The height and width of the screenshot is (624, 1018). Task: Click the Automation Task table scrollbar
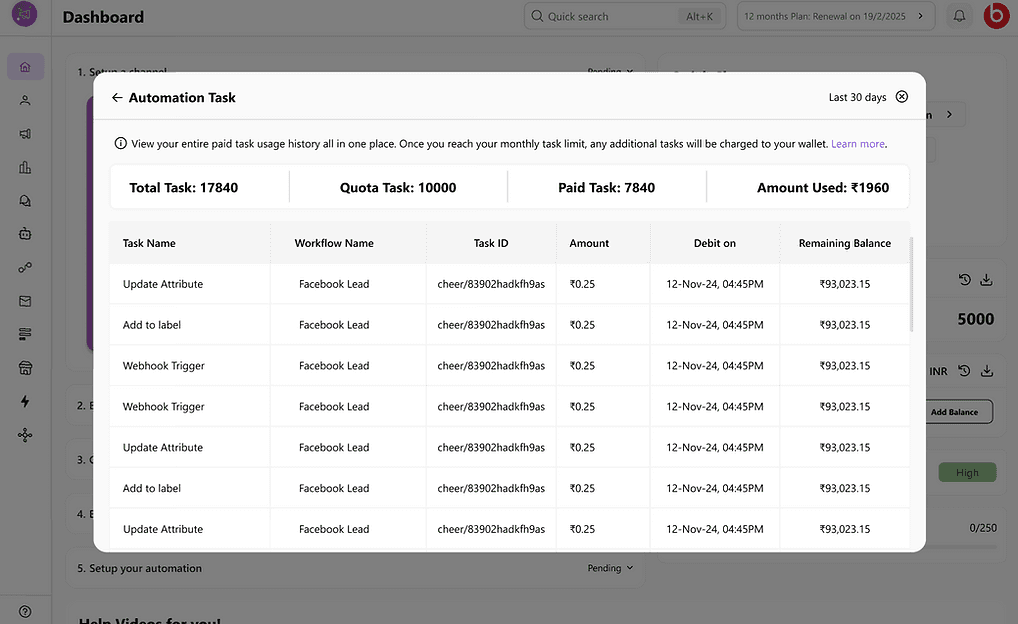pyautogui.click(x=912, y=284)
